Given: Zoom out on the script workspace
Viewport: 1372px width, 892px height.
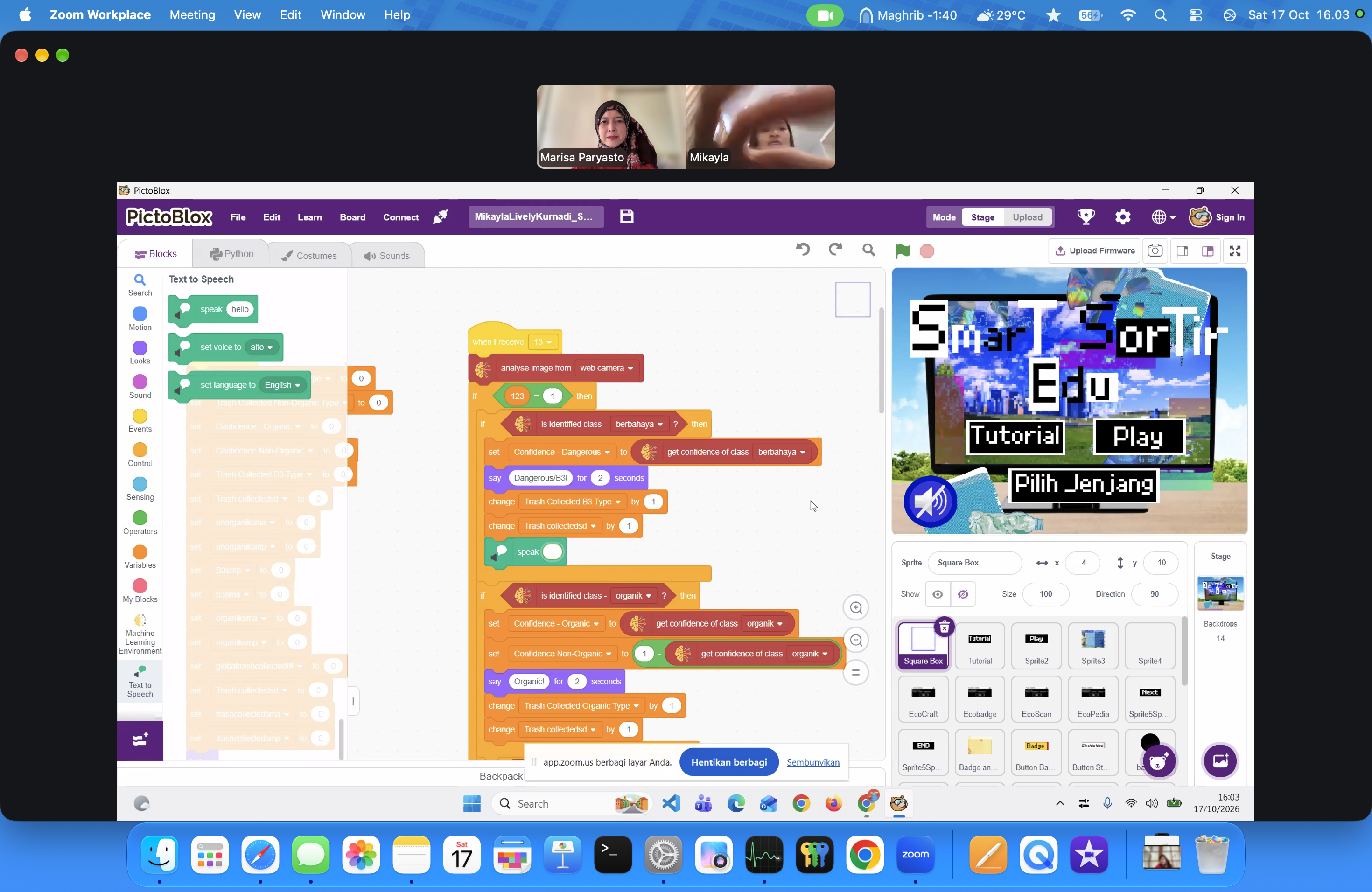Looking at the screenshot, I should click(x=856, y=640).
